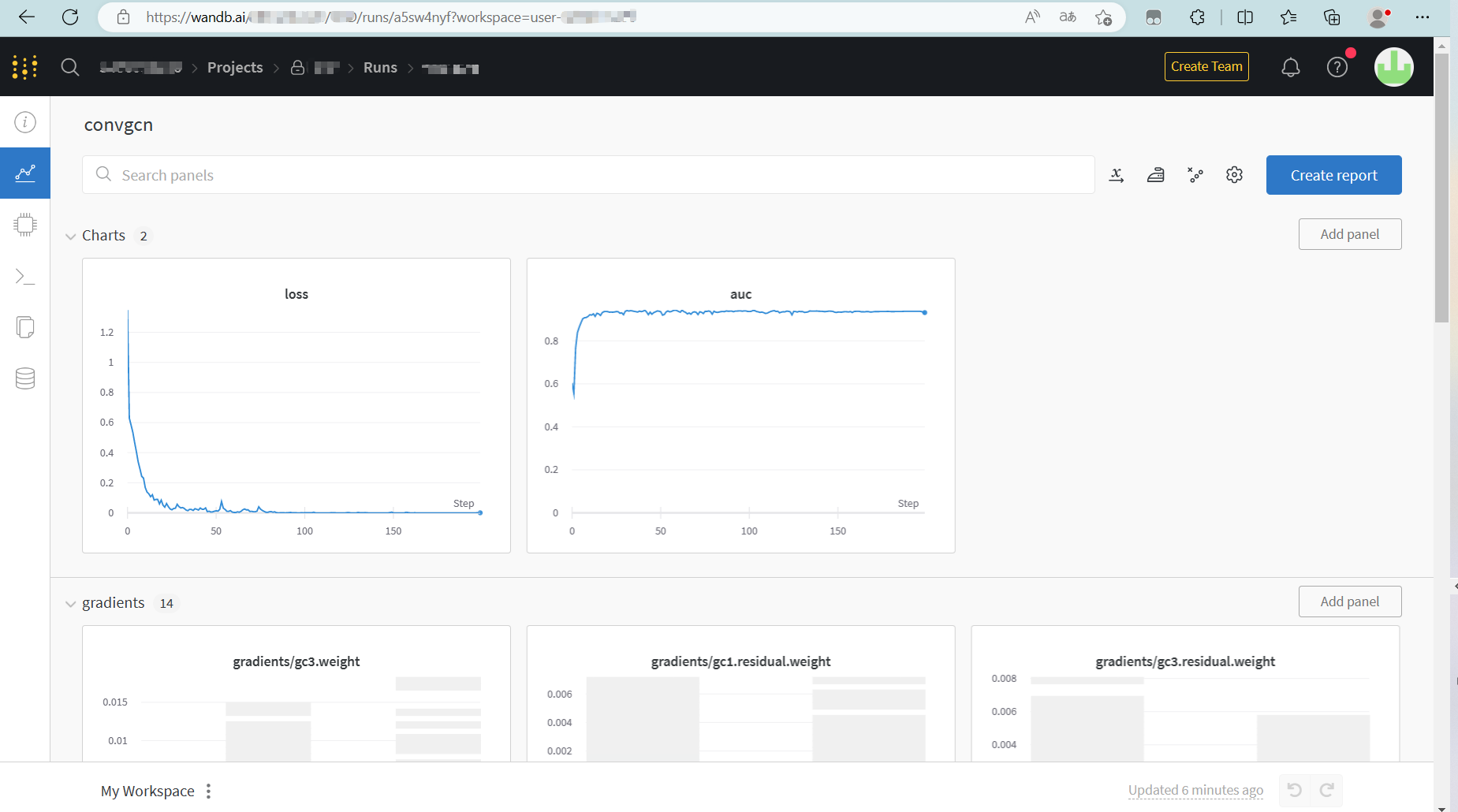Collapse the gradients section

coord(70,604)
